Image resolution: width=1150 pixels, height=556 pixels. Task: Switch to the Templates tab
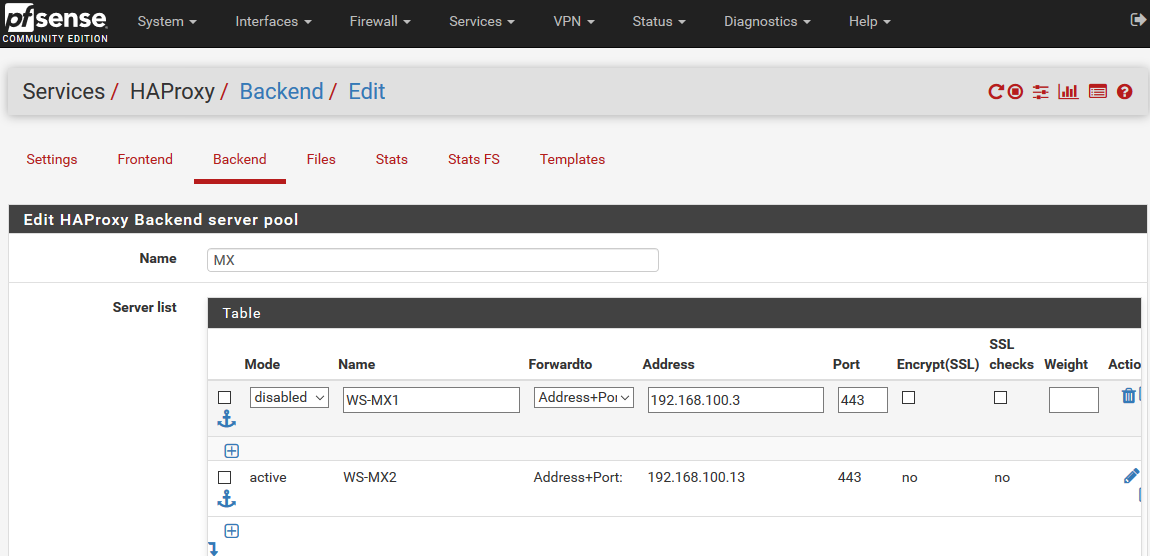(x=573, y=159)
